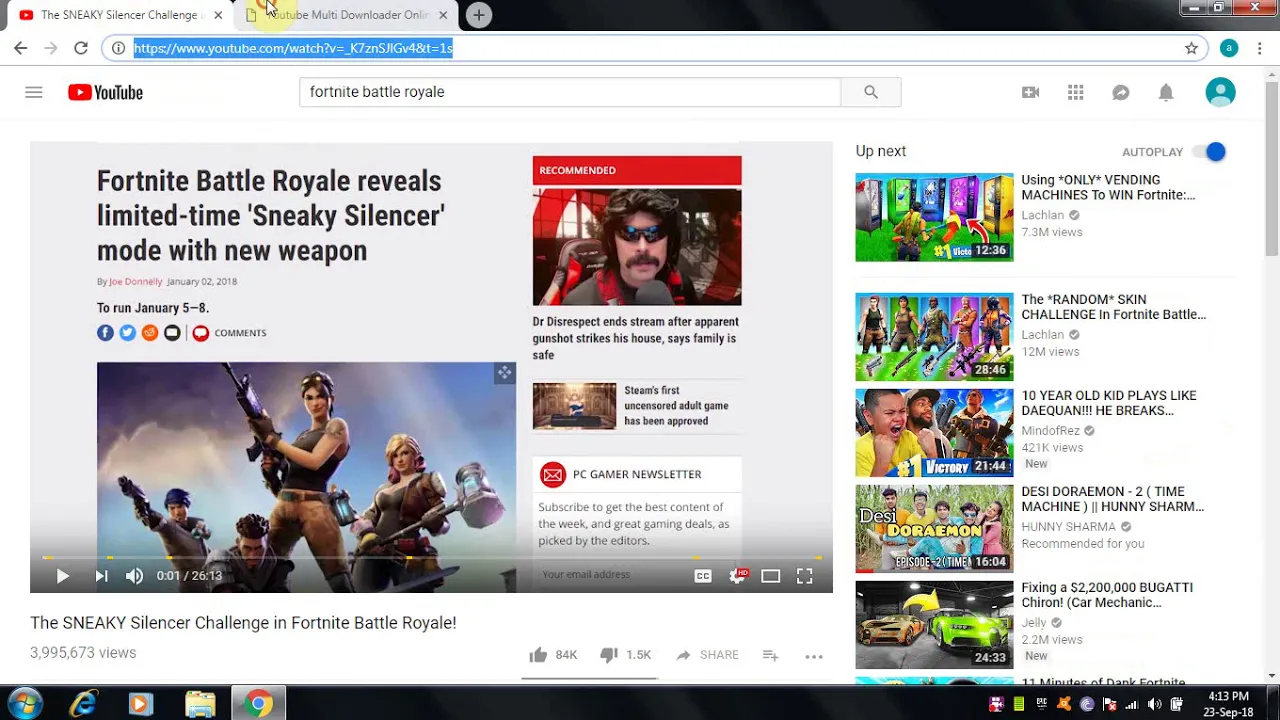The image size is (1280, 720).
Task: Open the YouTube hamburger guide menu
Action: pyautogui.click(x=34, y=92)
